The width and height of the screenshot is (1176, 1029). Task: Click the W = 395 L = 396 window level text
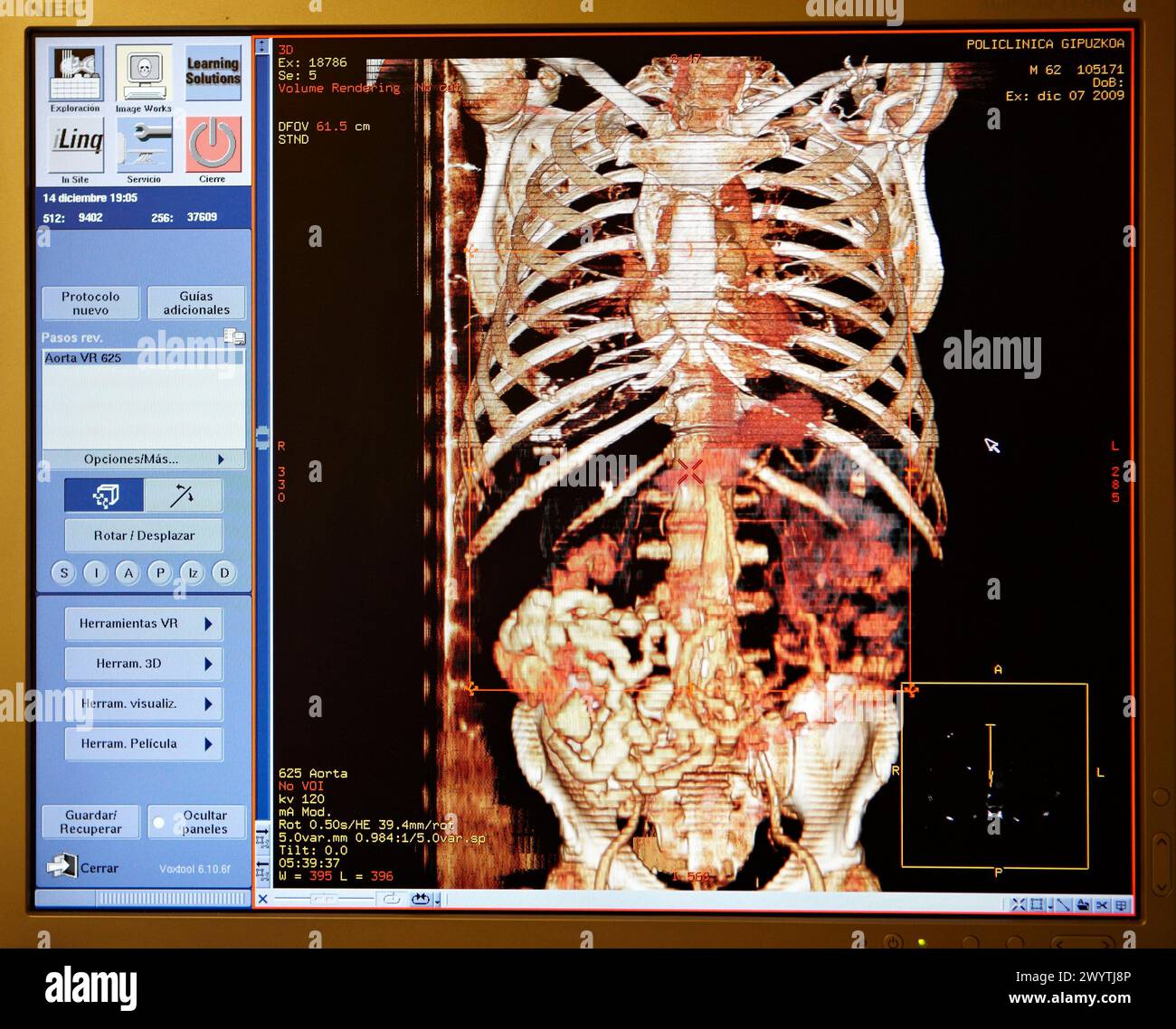(x=336, y=875)
